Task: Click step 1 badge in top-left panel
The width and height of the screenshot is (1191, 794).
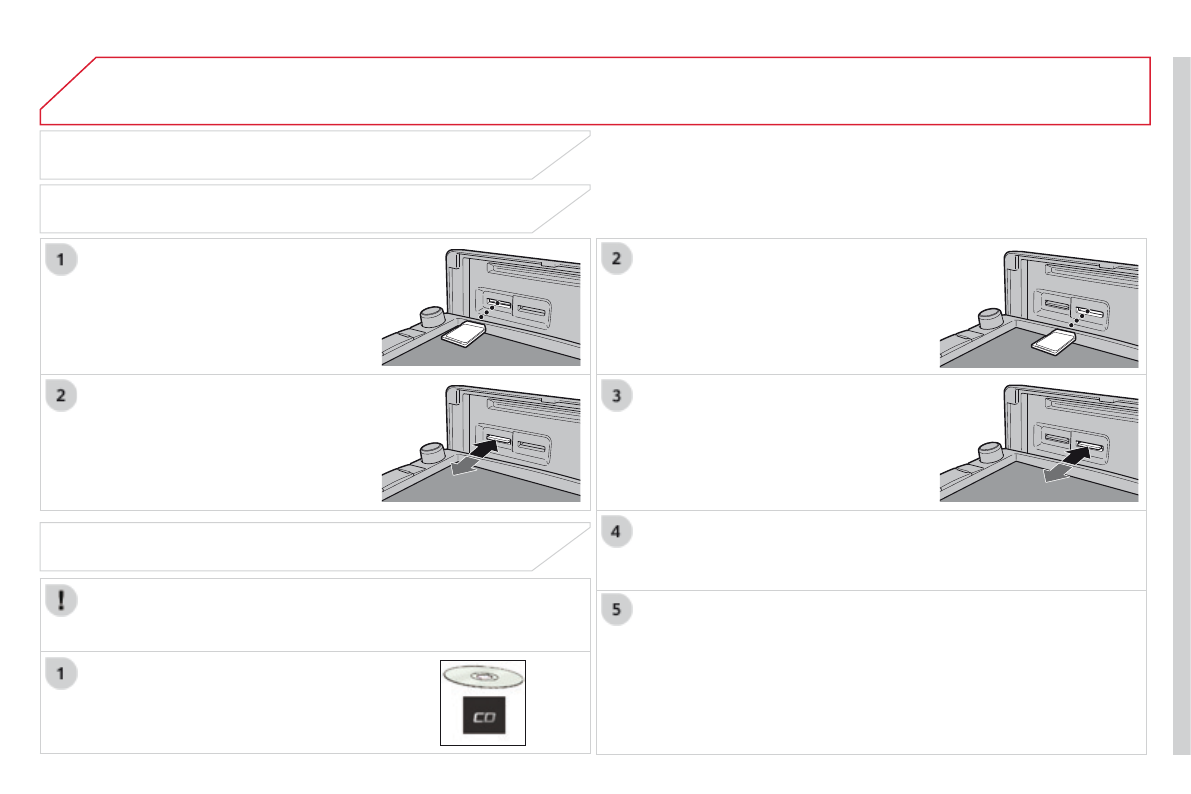Action: [x=62, y=260]
